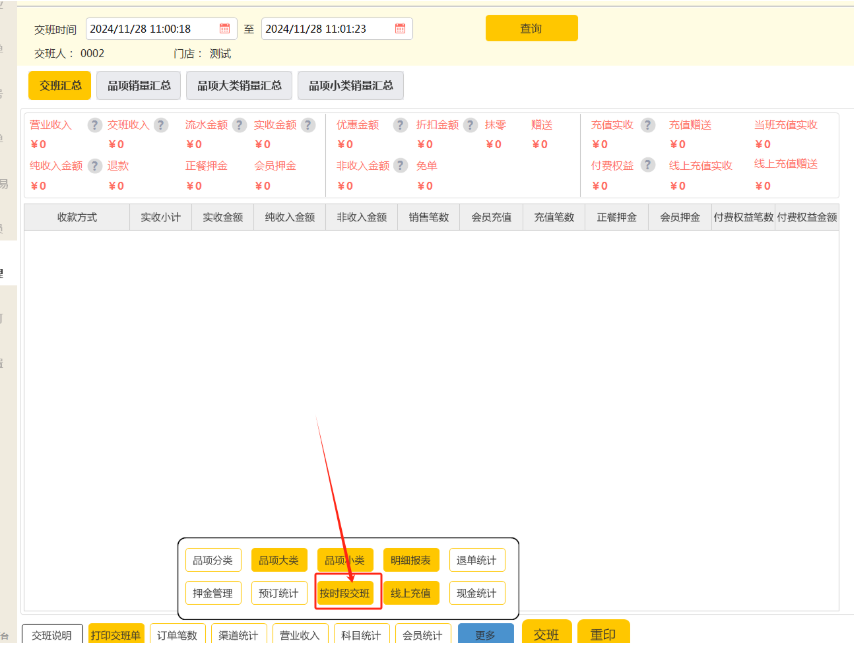This screenshot has width=854, height=646.
Task: Click the 会员统计 button
Action: pos(423,635)
